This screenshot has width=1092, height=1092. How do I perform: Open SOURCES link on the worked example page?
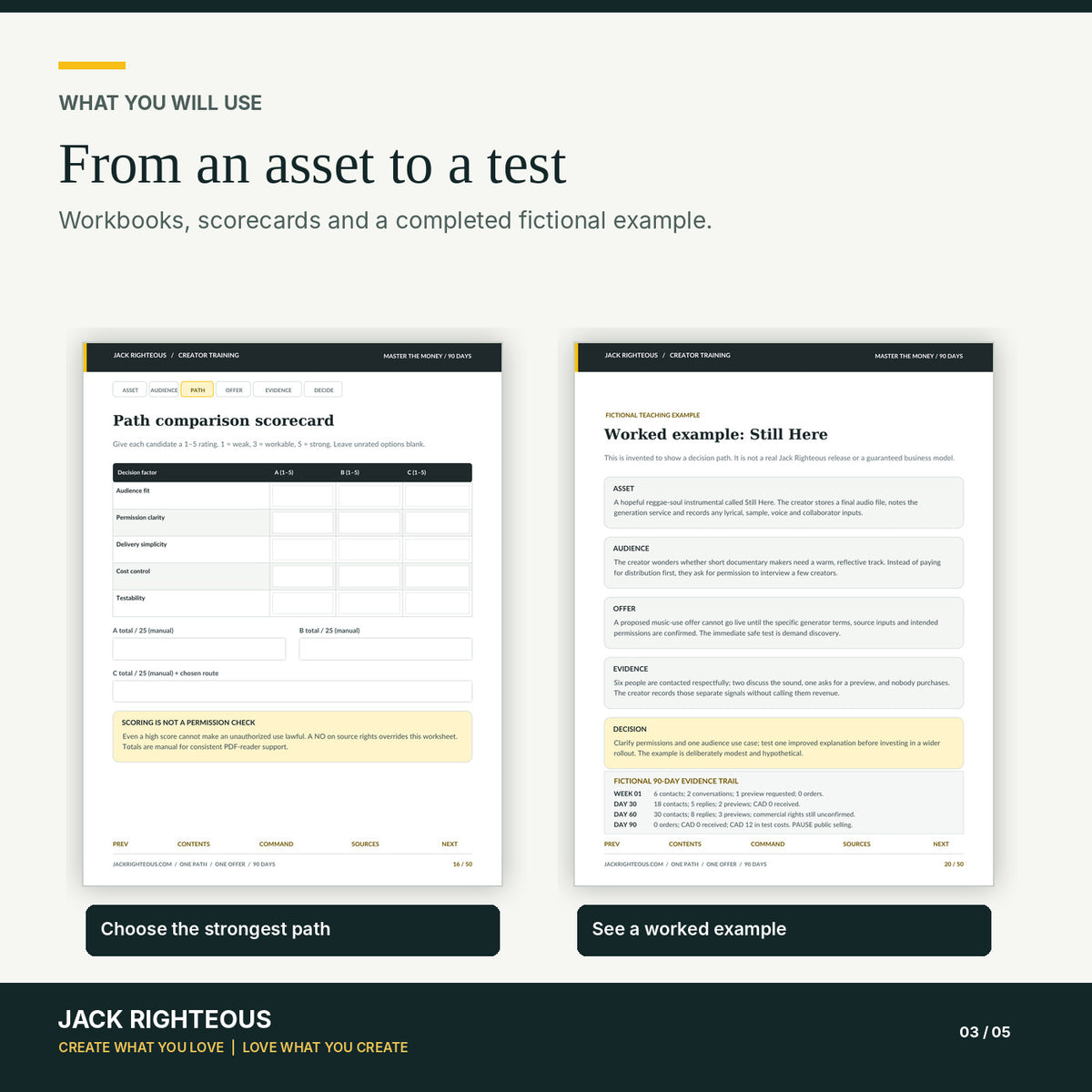point(856,844)
